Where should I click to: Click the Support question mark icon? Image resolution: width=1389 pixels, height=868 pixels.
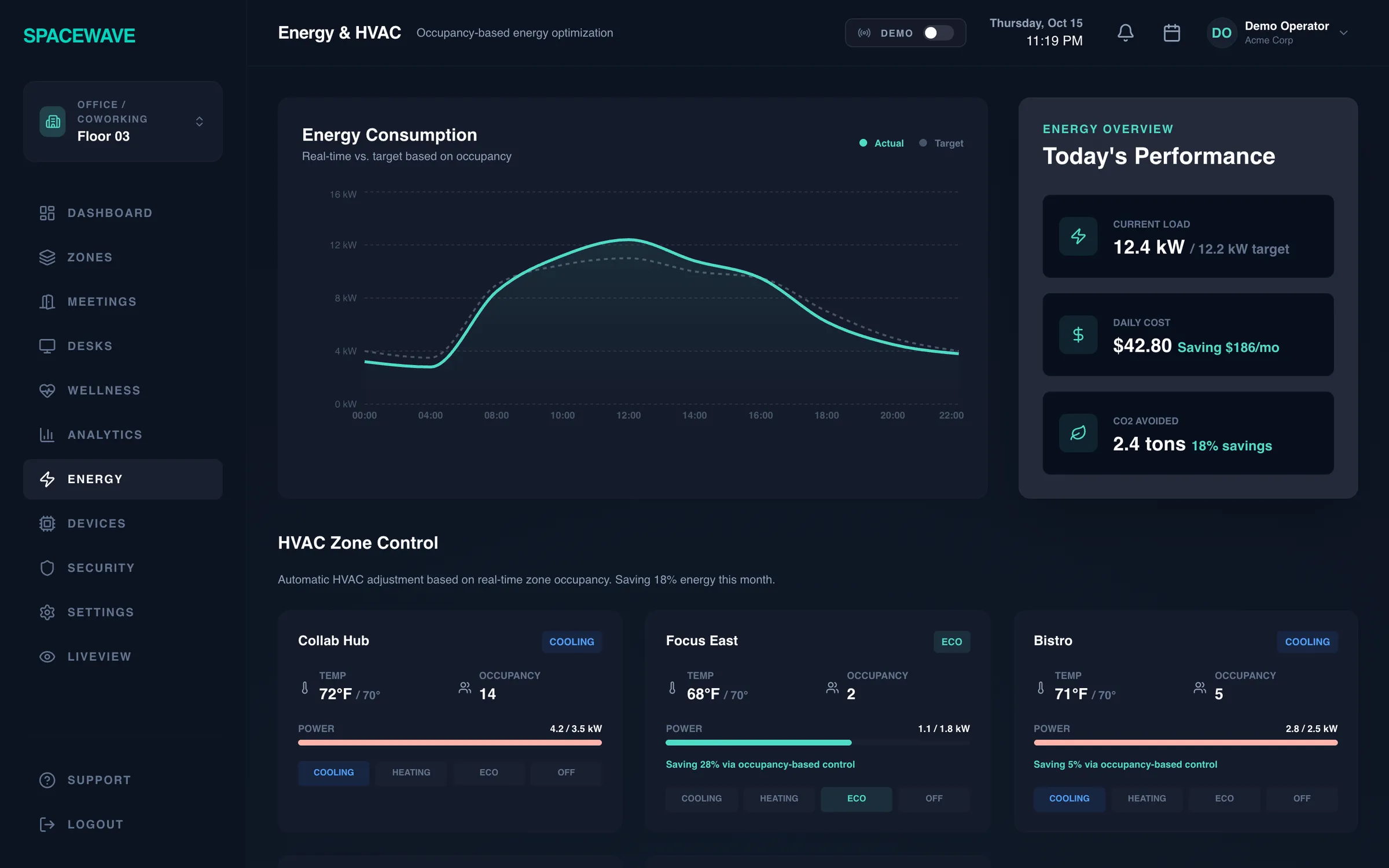point(47,780)
